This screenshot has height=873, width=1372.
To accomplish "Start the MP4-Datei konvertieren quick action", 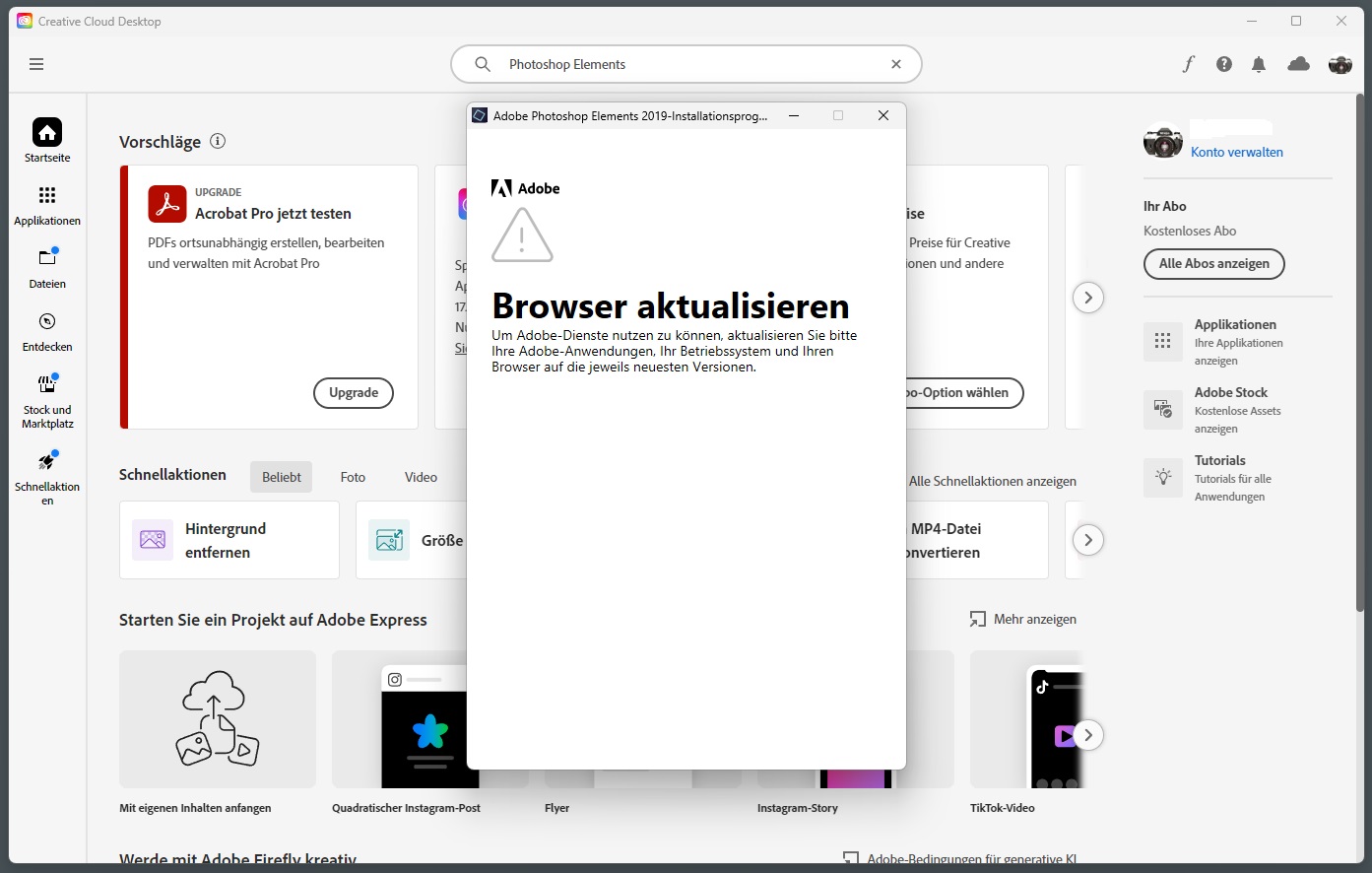I will (977, 540).
